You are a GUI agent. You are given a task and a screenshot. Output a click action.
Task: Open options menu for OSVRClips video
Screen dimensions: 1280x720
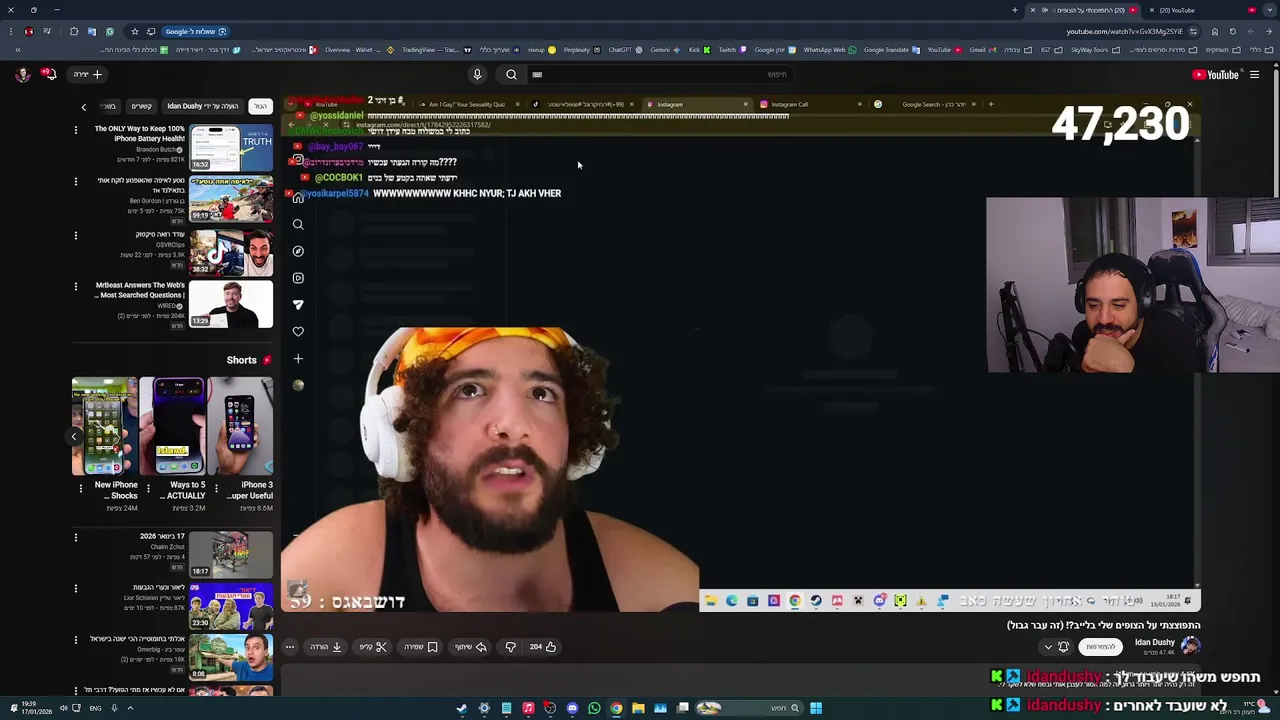coord(75,234)
